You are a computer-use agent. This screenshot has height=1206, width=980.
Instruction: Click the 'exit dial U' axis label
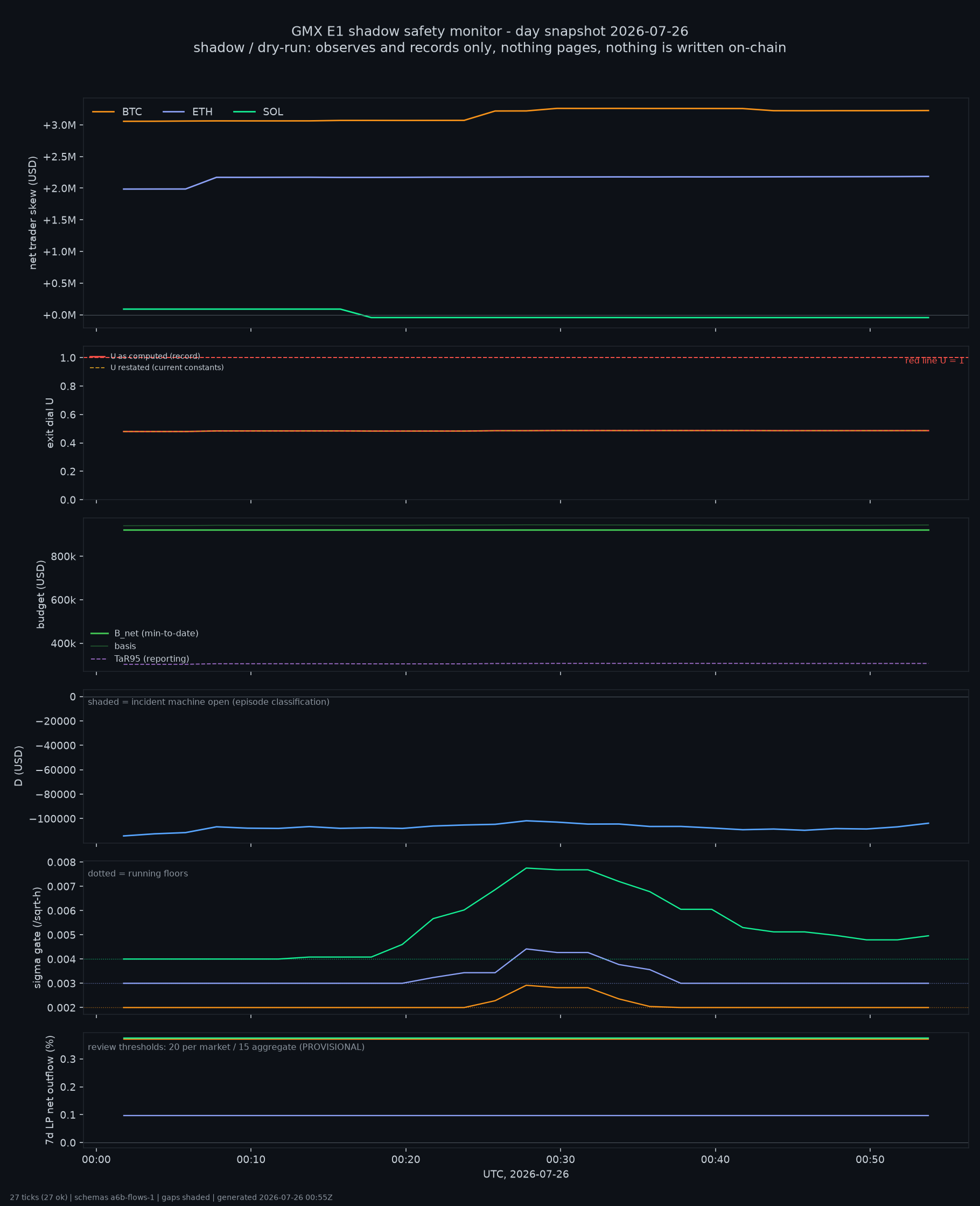[50, 423]
